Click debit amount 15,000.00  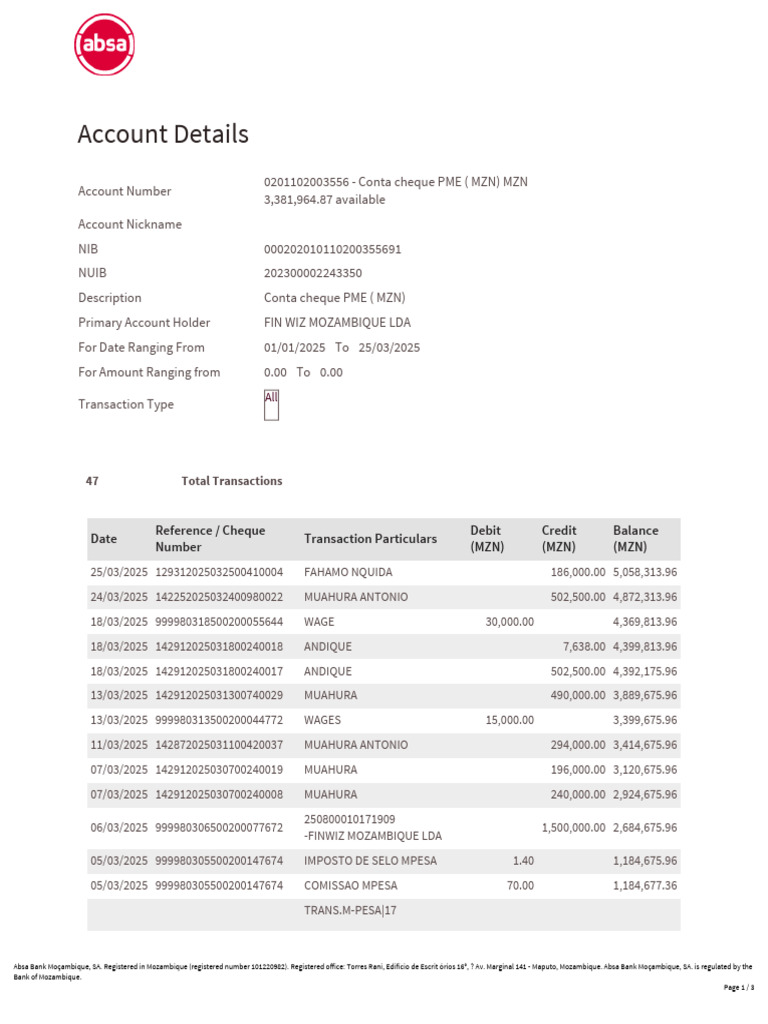(509, 720)
